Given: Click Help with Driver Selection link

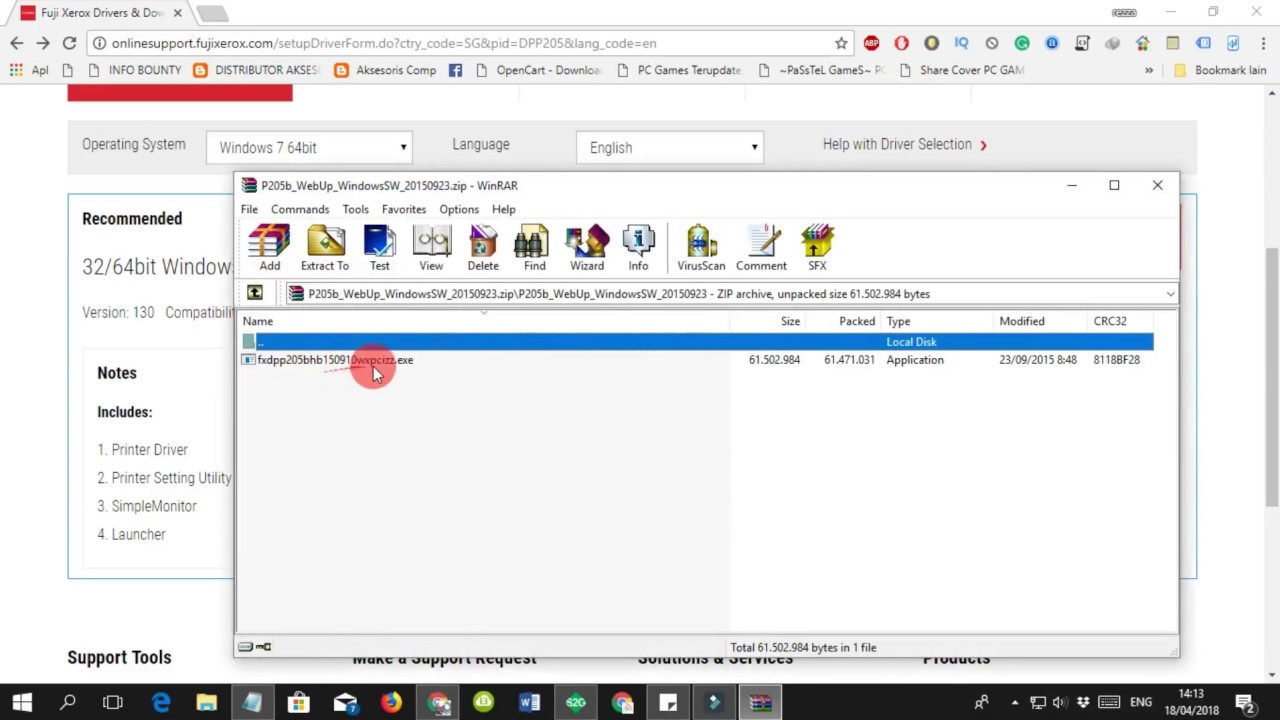Looking at the screenshot, I should (904, 144).
